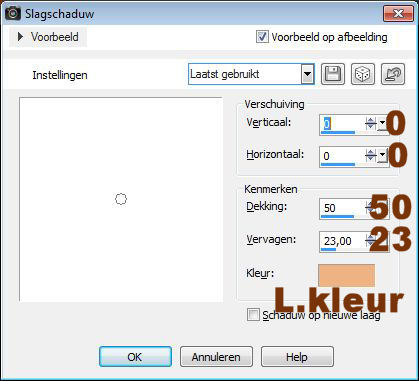This screenshot has width=419, height=381.
Task: Toggle Voorbeeld op afbeelding checkbox
Action: pyautogui.click(x=262, y=37)
